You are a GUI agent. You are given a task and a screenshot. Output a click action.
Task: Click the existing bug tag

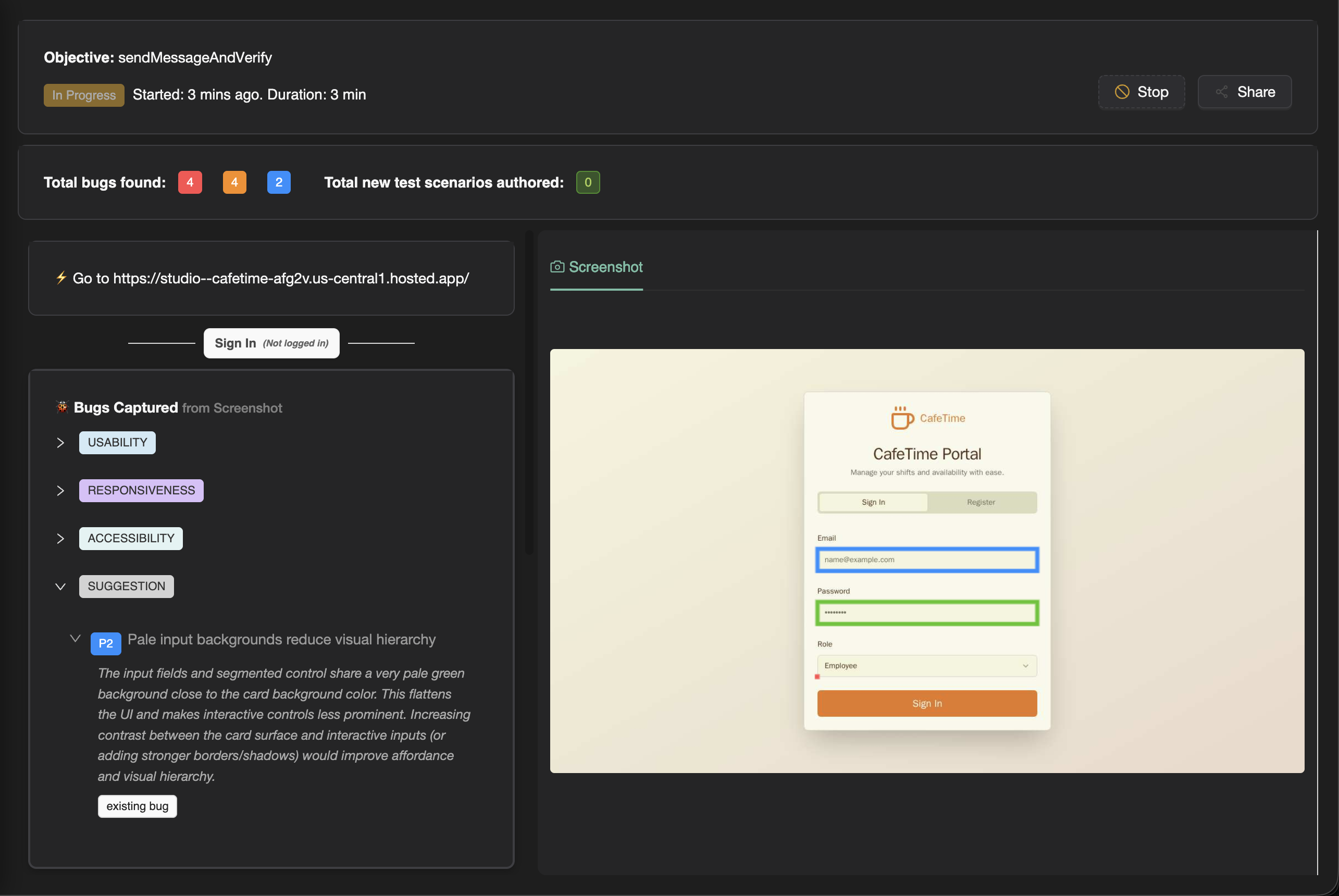[137, 806]
